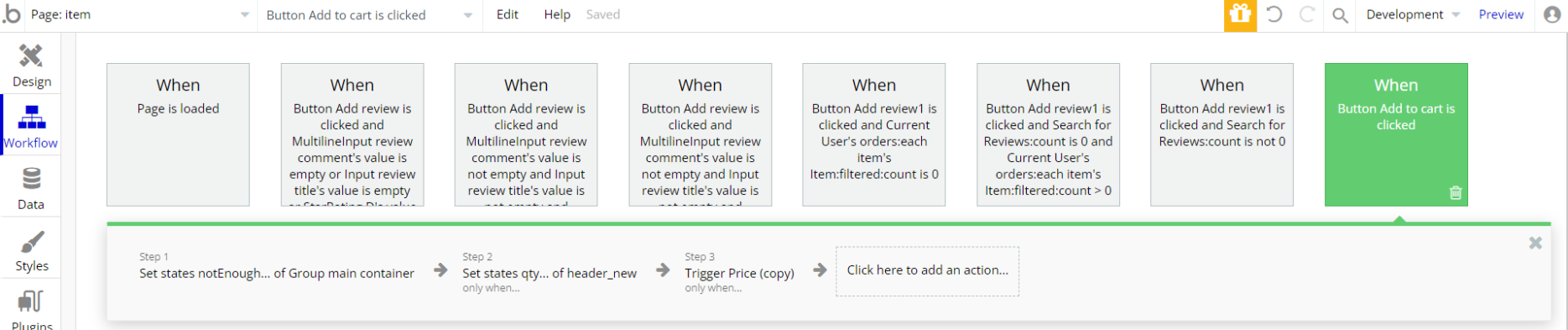This screenshot has width=1568, height=330.
Task: Open the user account avatar icon
Action: (x=1552, y=14)
